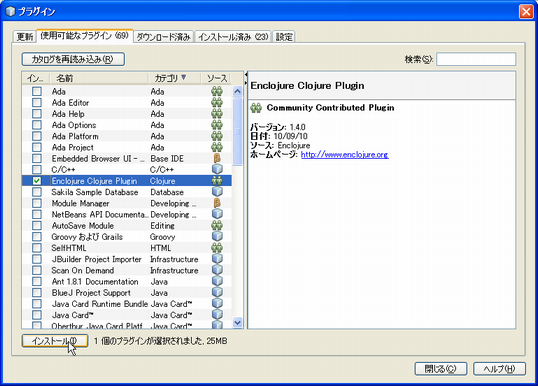This screenshot has width=538, height=386.
Task: Click beta source icon for Module Manager
Action: (217, 203)
